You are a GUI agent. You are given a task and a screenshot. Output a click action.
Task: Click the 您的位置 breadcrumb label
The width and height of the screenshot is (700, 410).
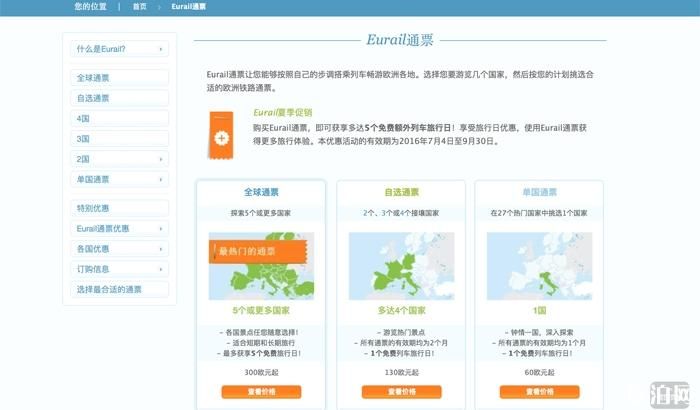91,7
